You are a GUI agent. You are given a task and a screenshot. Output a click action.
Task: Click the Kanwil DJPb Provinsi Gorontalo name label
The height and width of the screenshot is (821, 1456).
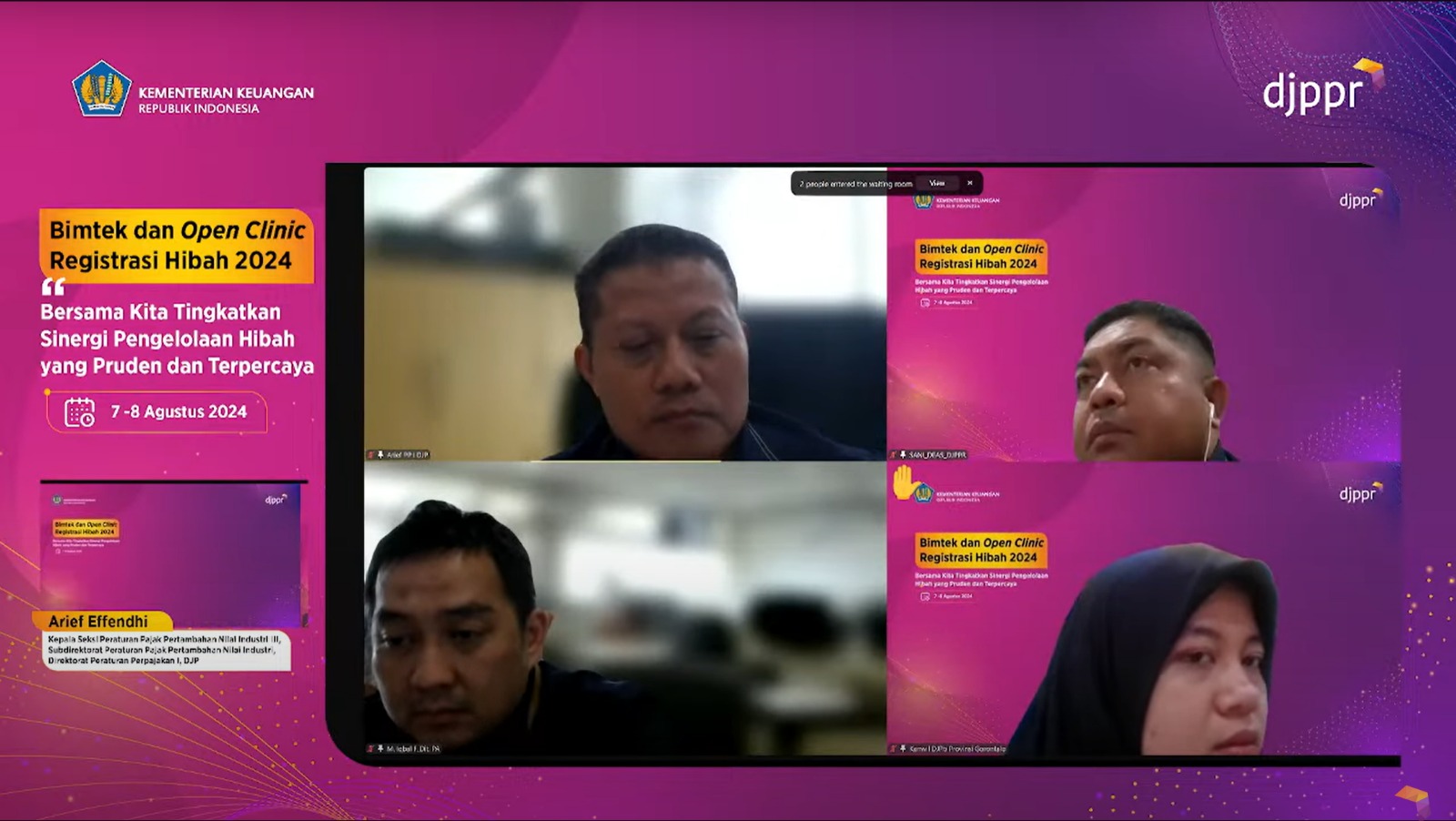pos(957,748)
